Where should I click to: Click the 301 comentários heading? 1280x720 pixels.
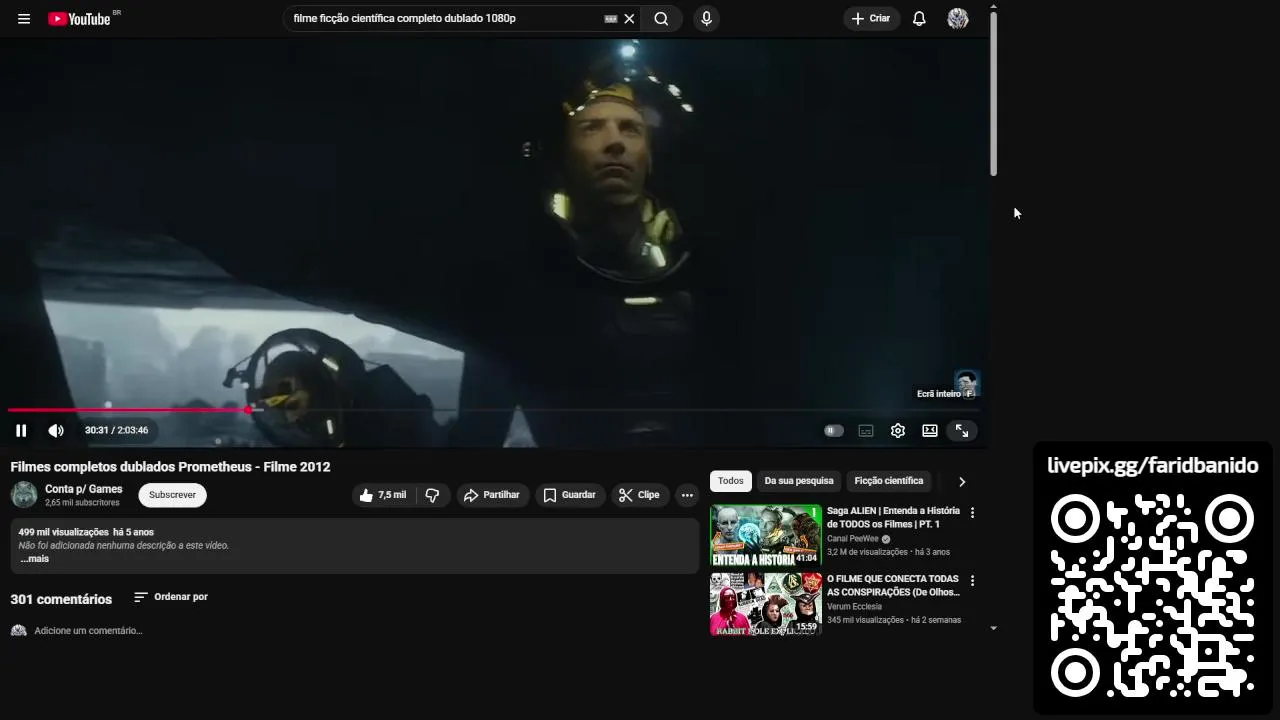(x=61, y=599)
